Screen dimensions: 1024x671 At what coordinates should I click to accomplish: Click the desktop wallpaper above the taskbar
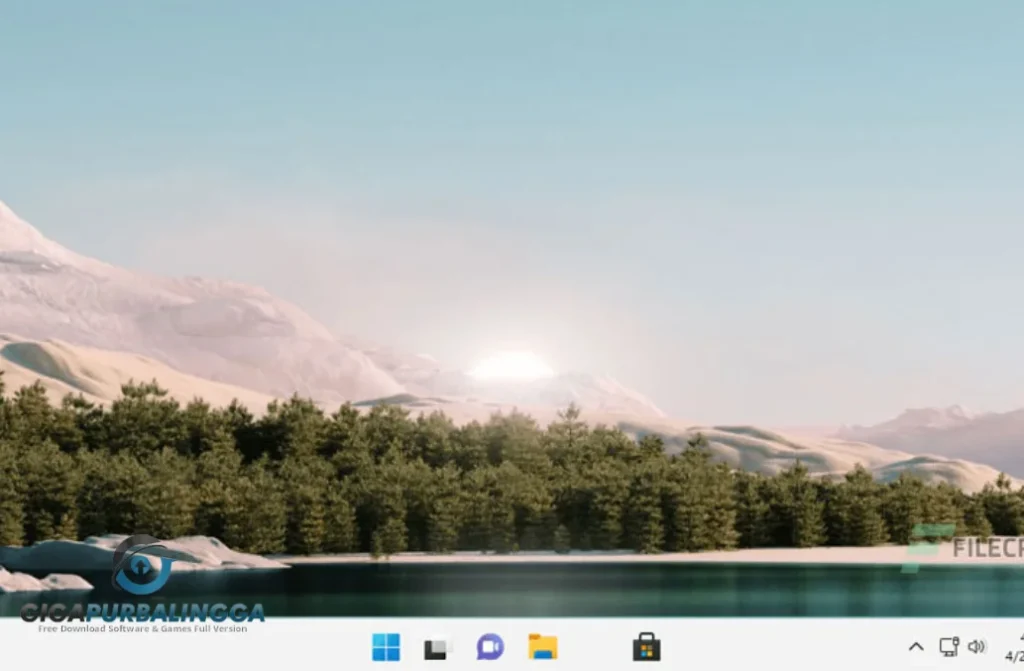tap(512, 300)
